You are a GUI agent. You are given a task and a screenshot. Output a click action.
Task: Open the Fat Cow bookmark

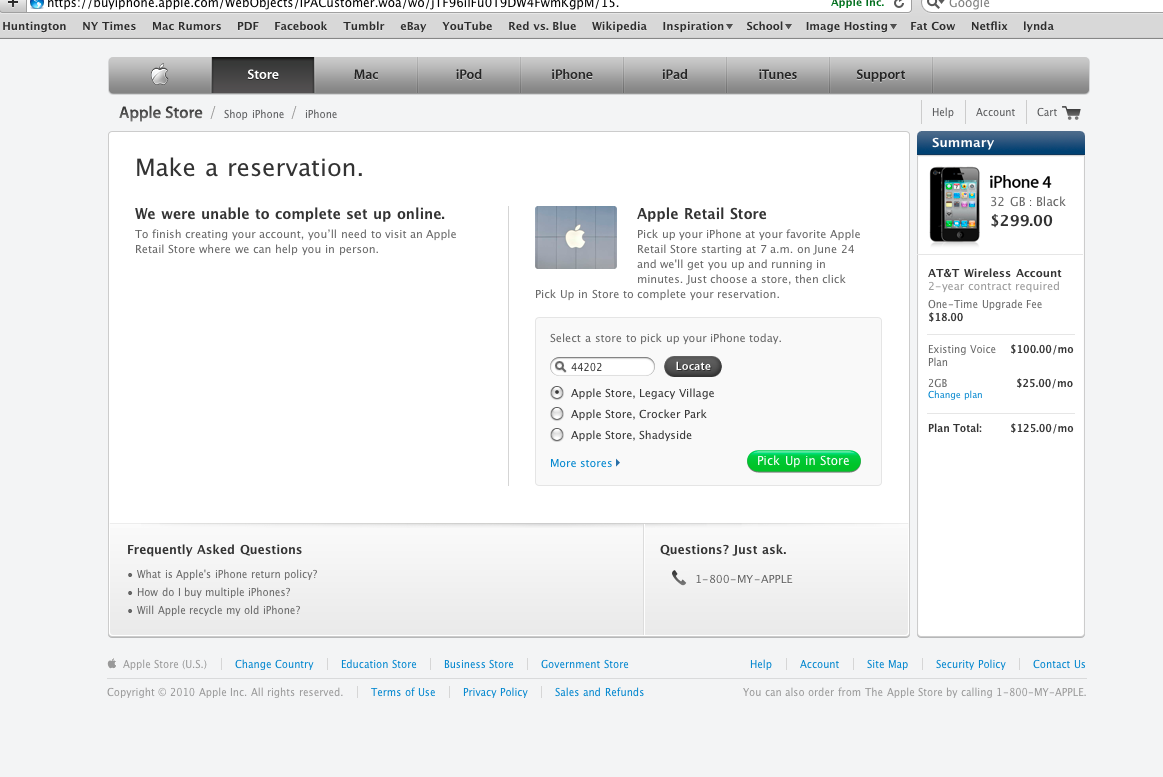pos(932,26)
